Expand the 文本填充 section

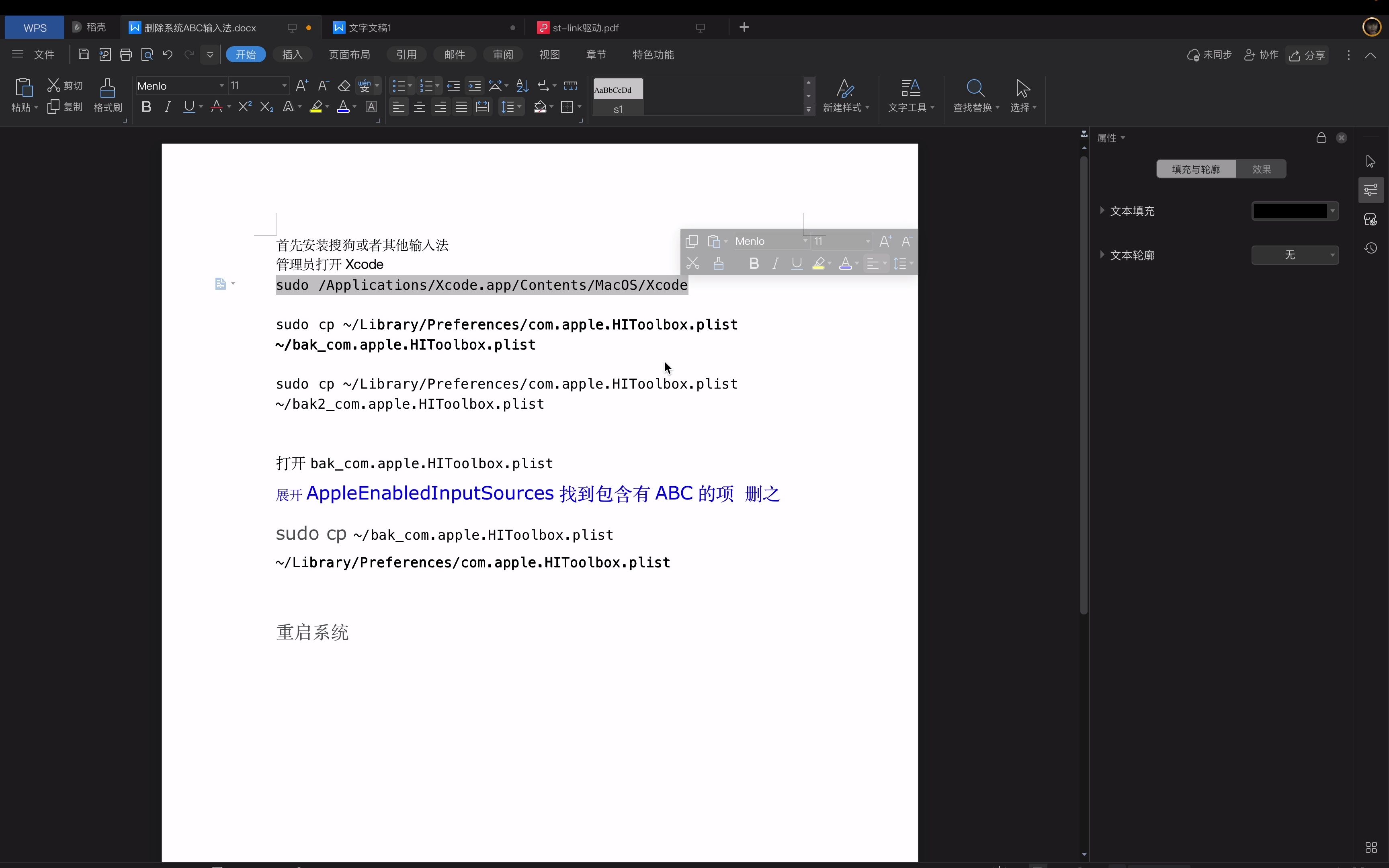[1102, 211]
